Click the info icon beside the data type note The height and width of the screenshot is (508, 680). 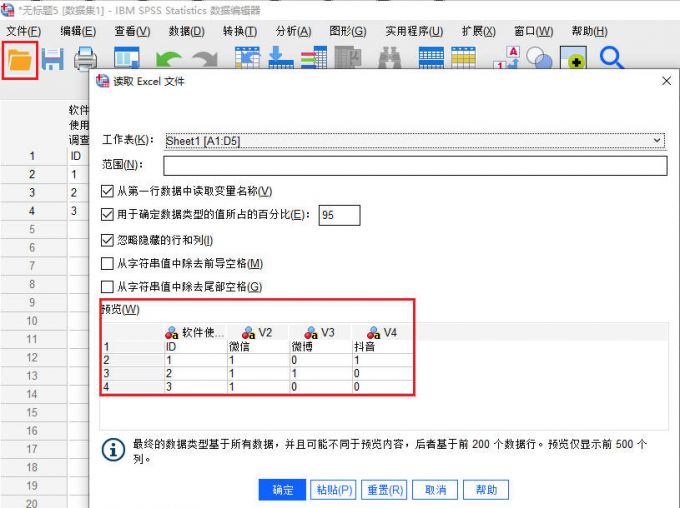(x=114, y=449)
